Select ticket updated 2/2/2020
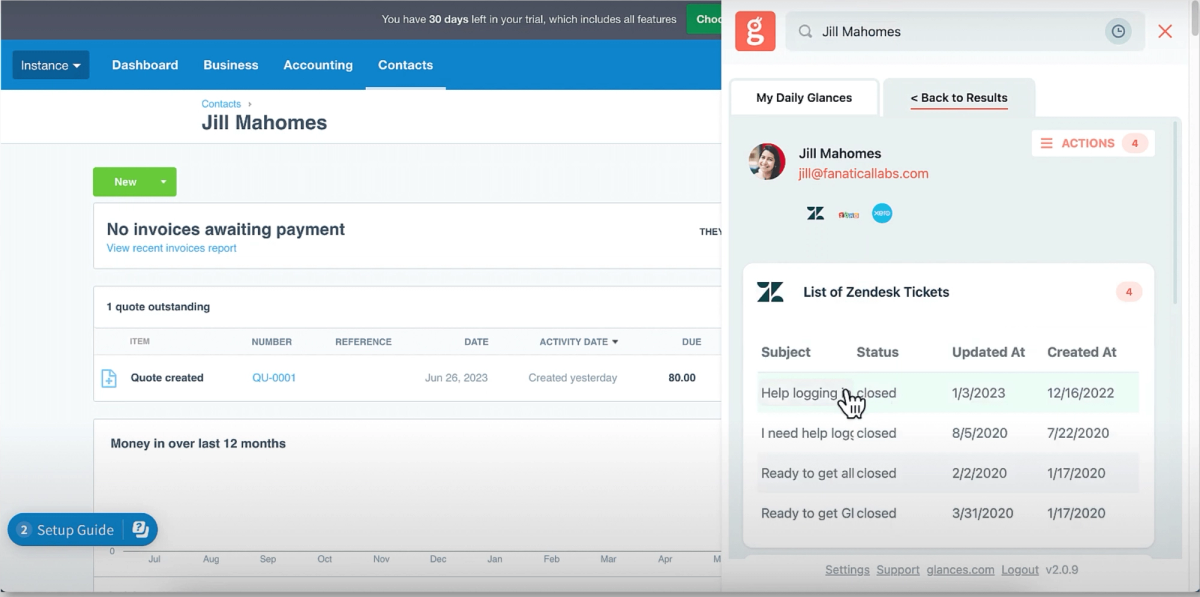Image resolution: width=1200 pixels, height=597 pixels. [948, 473]
